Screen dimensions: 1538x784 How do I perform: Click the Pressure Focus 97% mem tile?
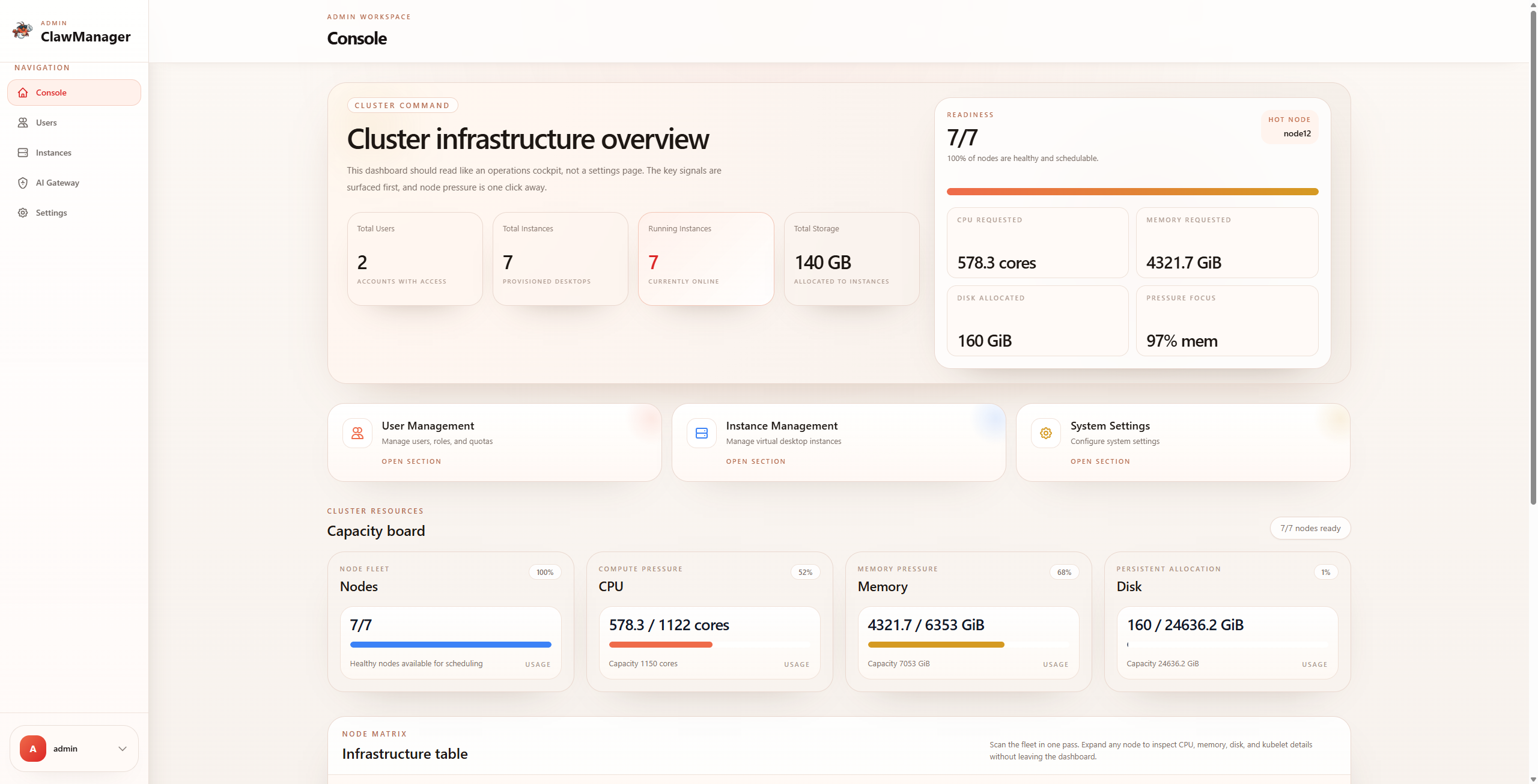tap(1227, 321)
